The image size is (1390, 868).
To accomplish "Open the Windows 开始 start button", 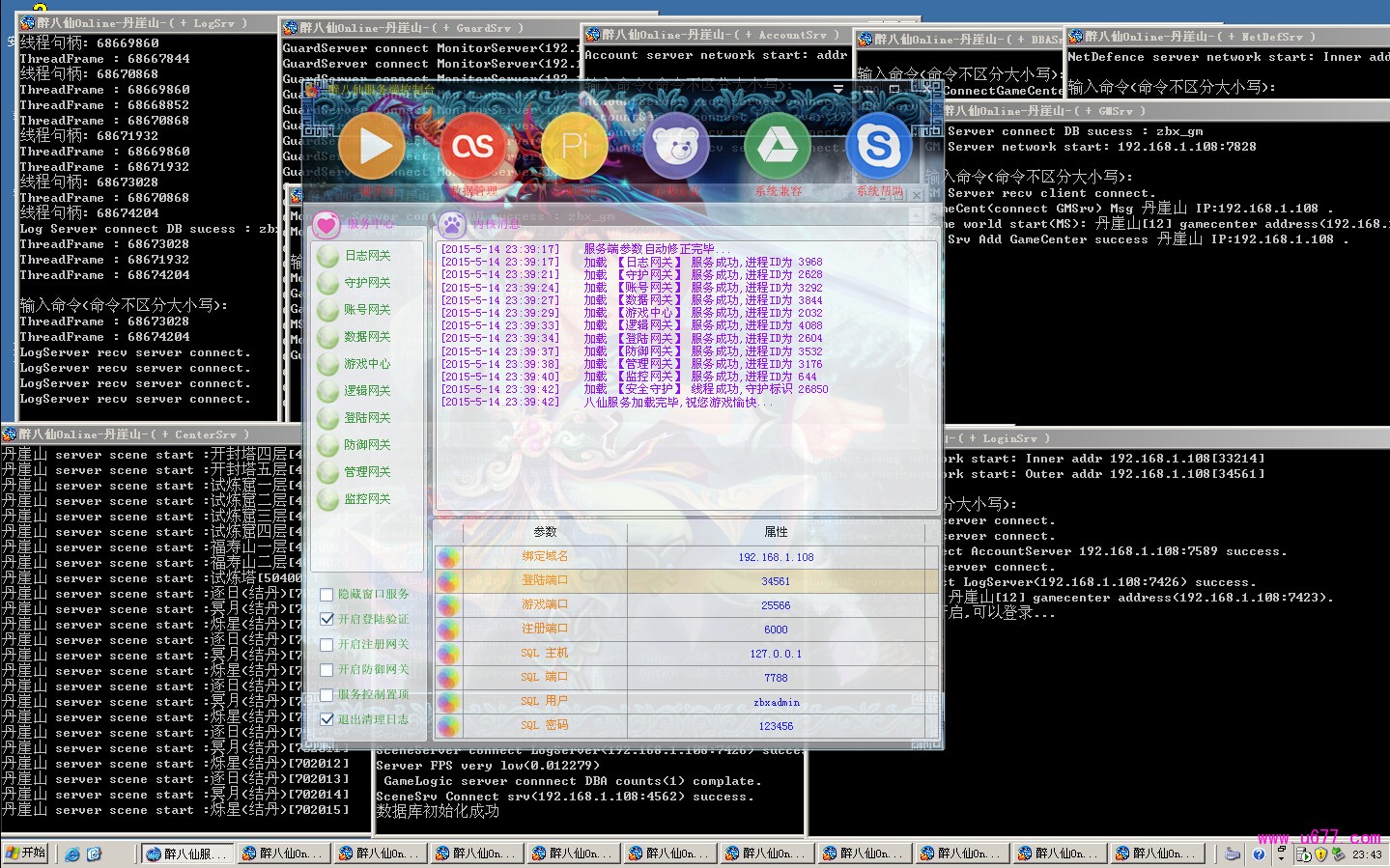I will point(26,854).
